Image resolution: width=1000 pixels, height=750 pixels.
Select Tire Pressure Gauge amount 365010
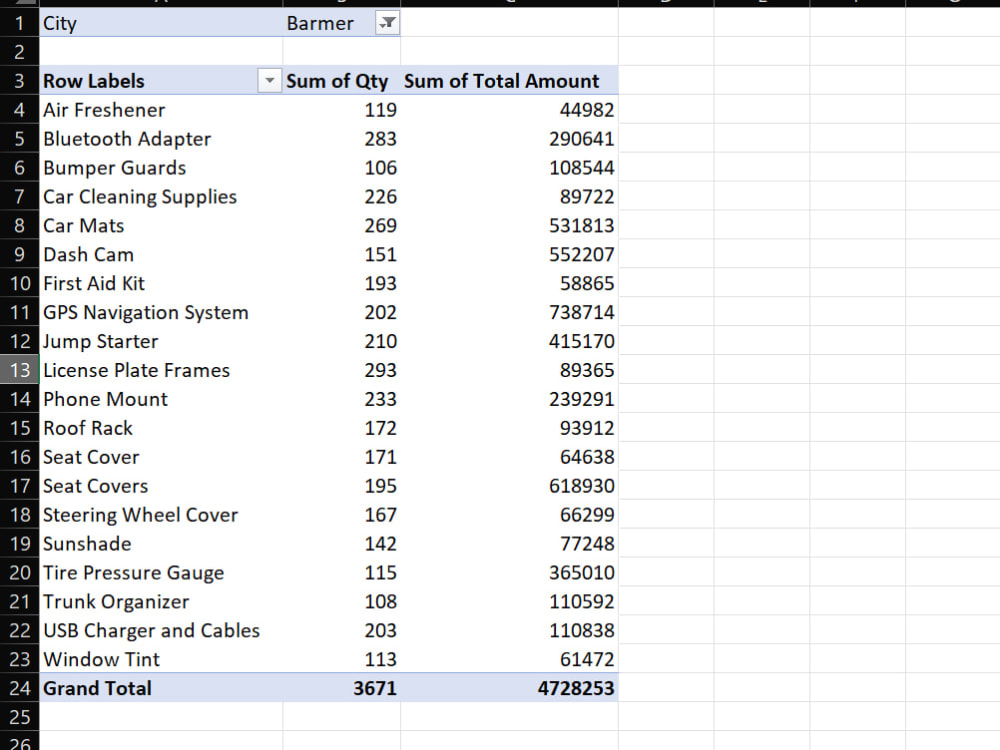(x=510, y=572)
